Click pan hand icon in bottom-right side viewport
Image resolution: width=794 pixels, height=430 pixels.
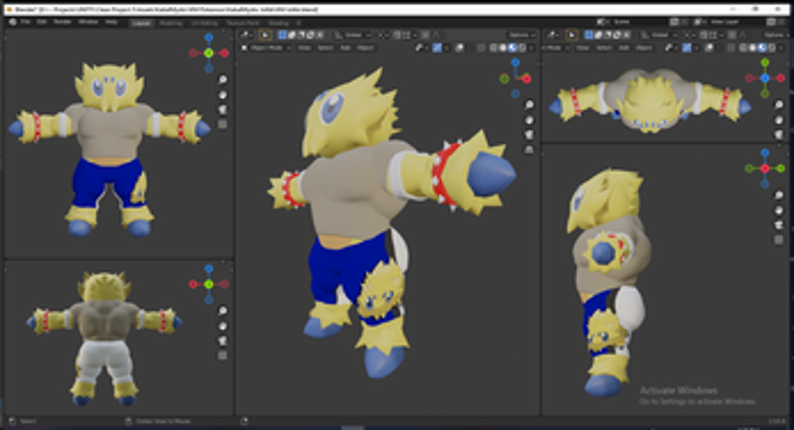[x=779, y=210]
